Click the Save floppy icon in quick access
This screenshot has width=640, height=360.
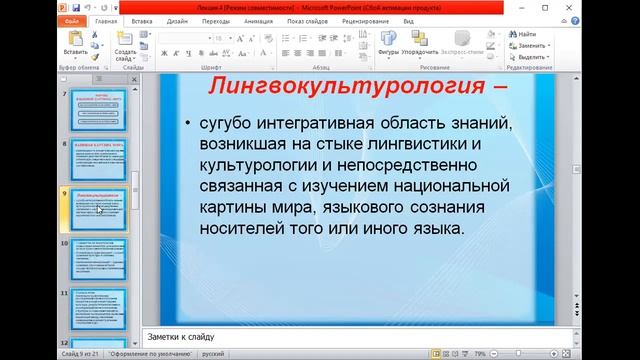coord(76,8)
